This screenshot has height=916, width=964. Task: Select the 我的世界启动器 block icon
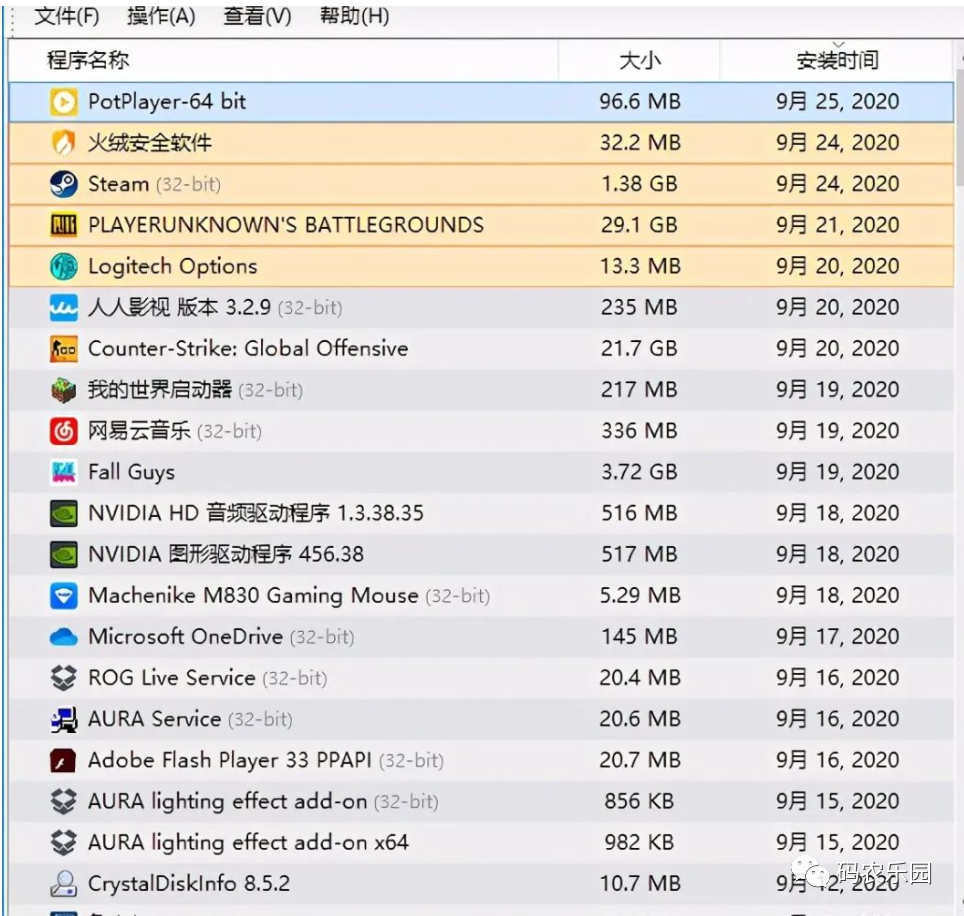tap(64, 390)
